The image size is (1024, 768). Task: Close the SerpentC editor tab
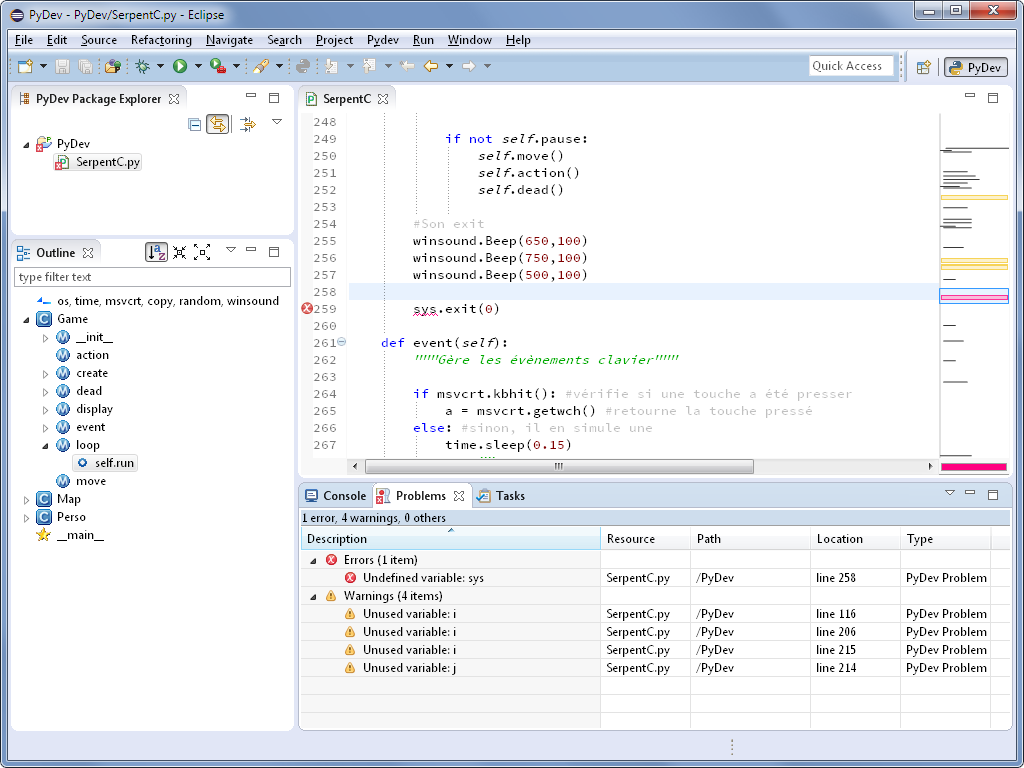point(383,99)
